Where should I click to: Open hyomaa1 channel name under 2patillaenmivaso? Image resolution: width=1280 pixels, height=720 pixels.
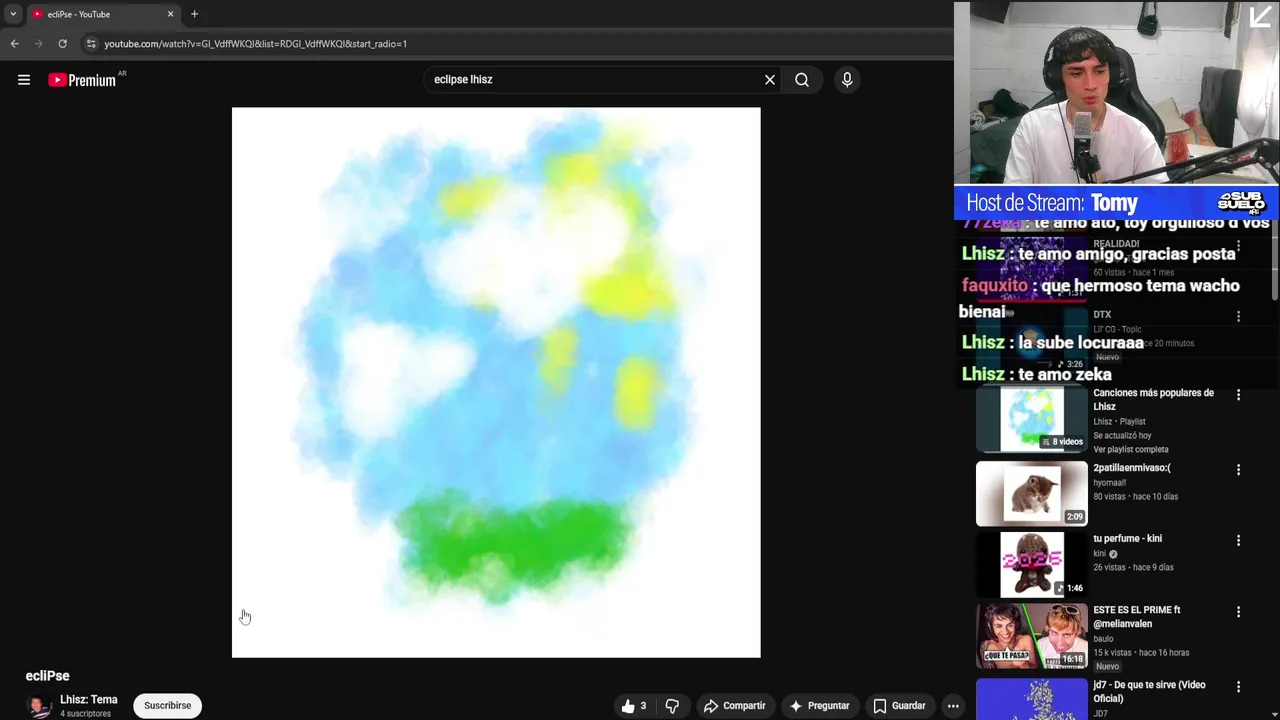click(x=1110, y=482)
